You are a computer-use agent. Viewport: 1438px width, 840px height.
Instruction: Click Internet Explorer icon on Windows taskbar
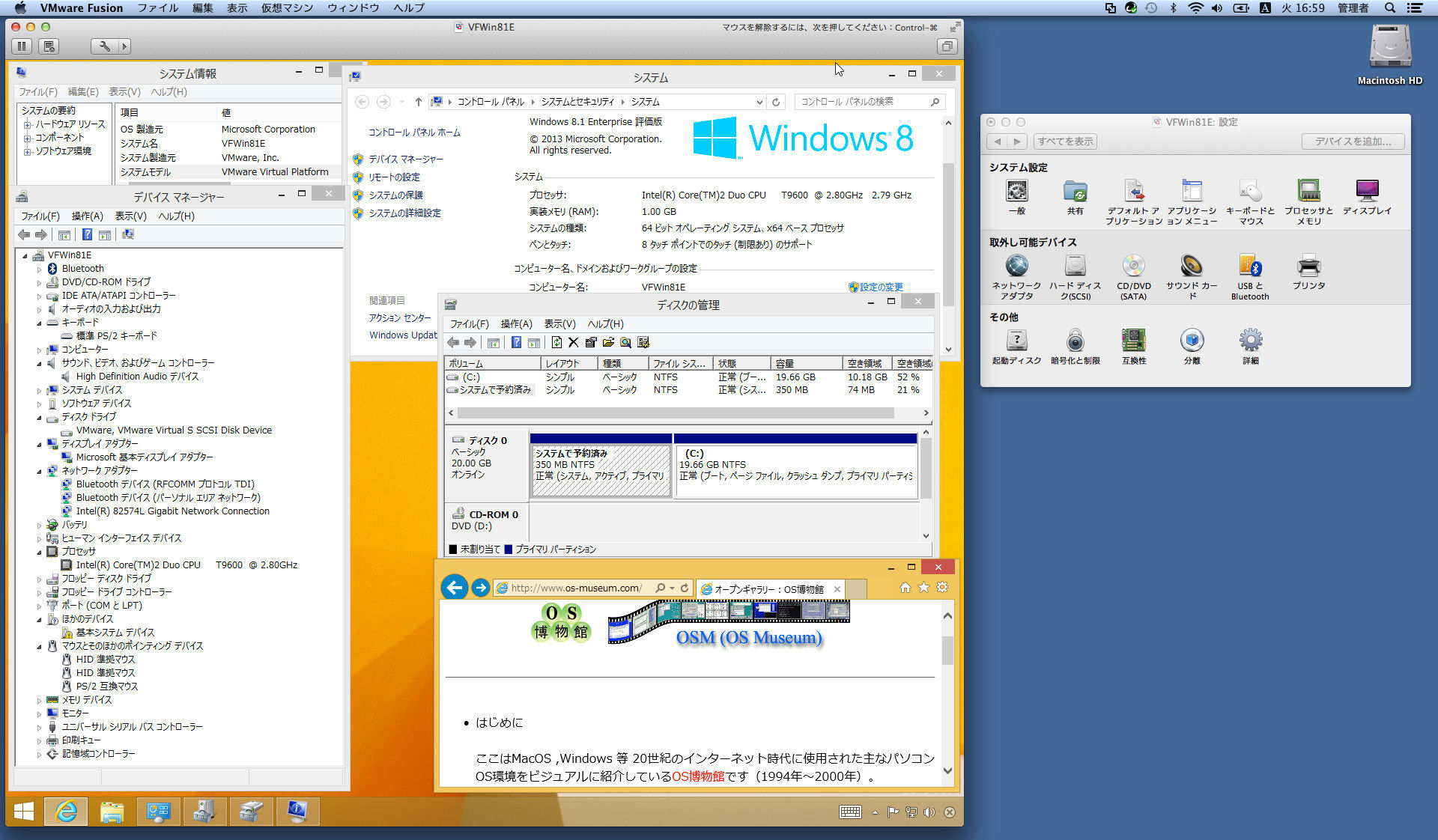pyautogui.click(x=66, y=812)
